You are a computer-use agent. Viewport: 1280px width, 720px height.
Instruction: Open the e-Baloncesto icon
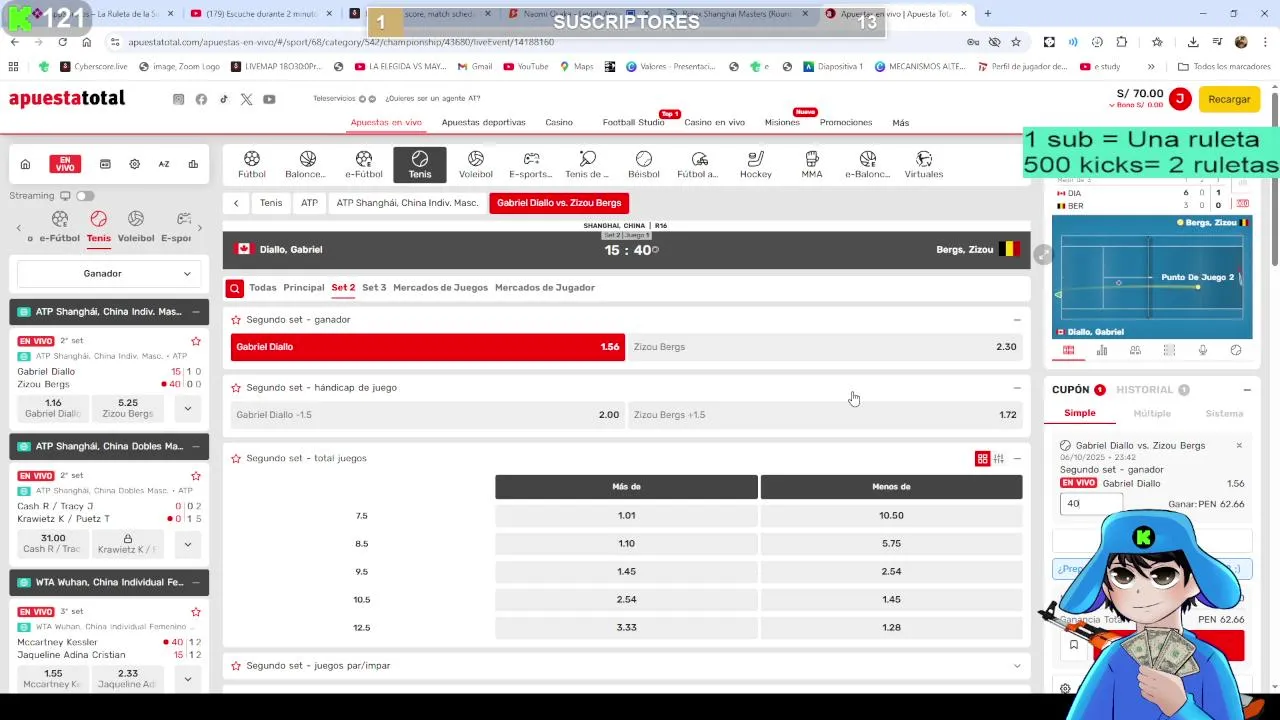(867, 165)
